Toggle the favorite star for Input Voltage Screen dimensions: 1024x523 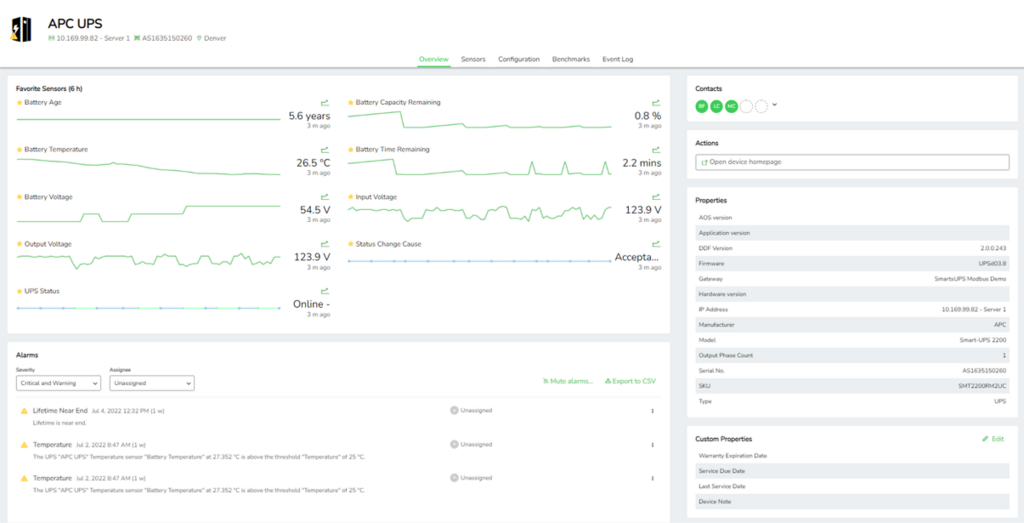coord(351,197)
